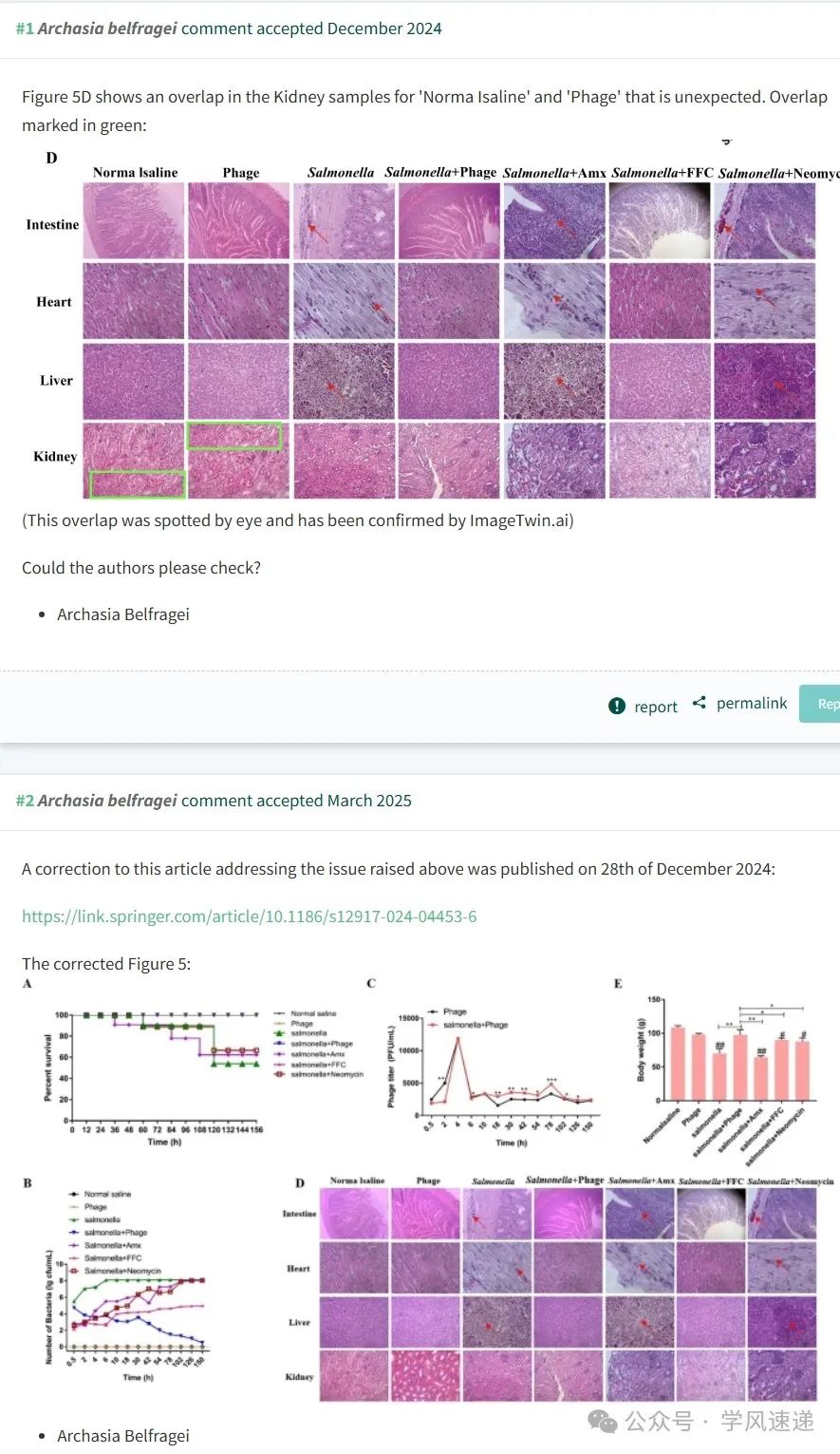This screenshot has width=840, height=1454.
Task: Click the Figure 5D histology image in comment #1
Action: coord(432,323)
